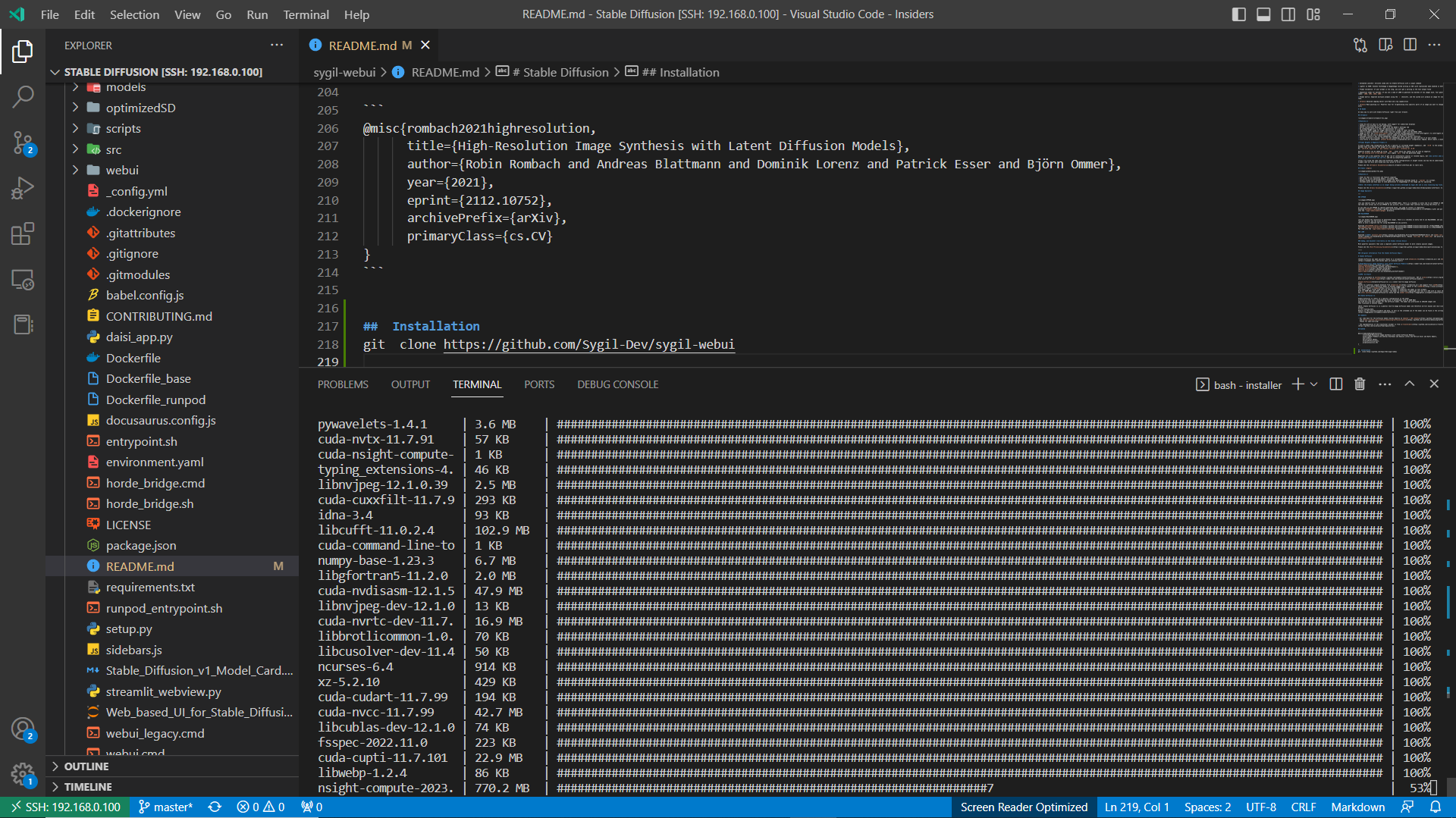The image size is (1456, 818).
Task: Open the Search view in the activity bar
Action: tap(23, 96)
